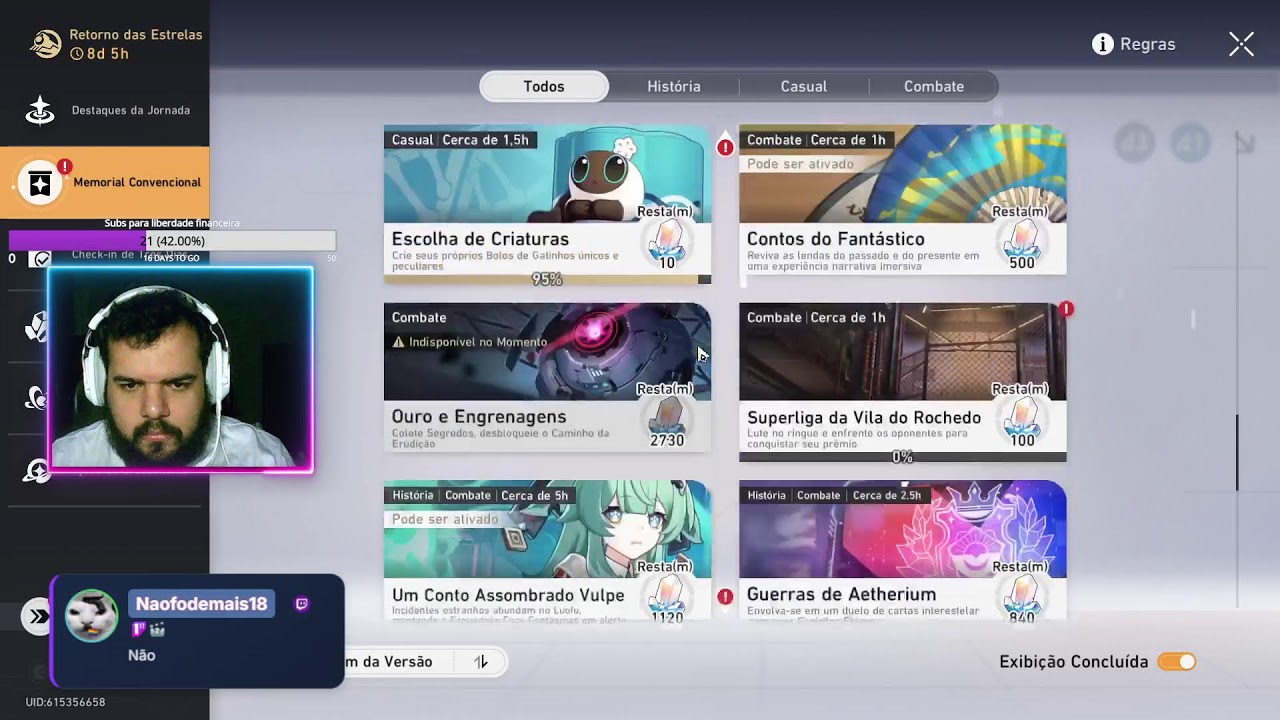Click the Indisponível no Momento warning icon

click(398, 342)
